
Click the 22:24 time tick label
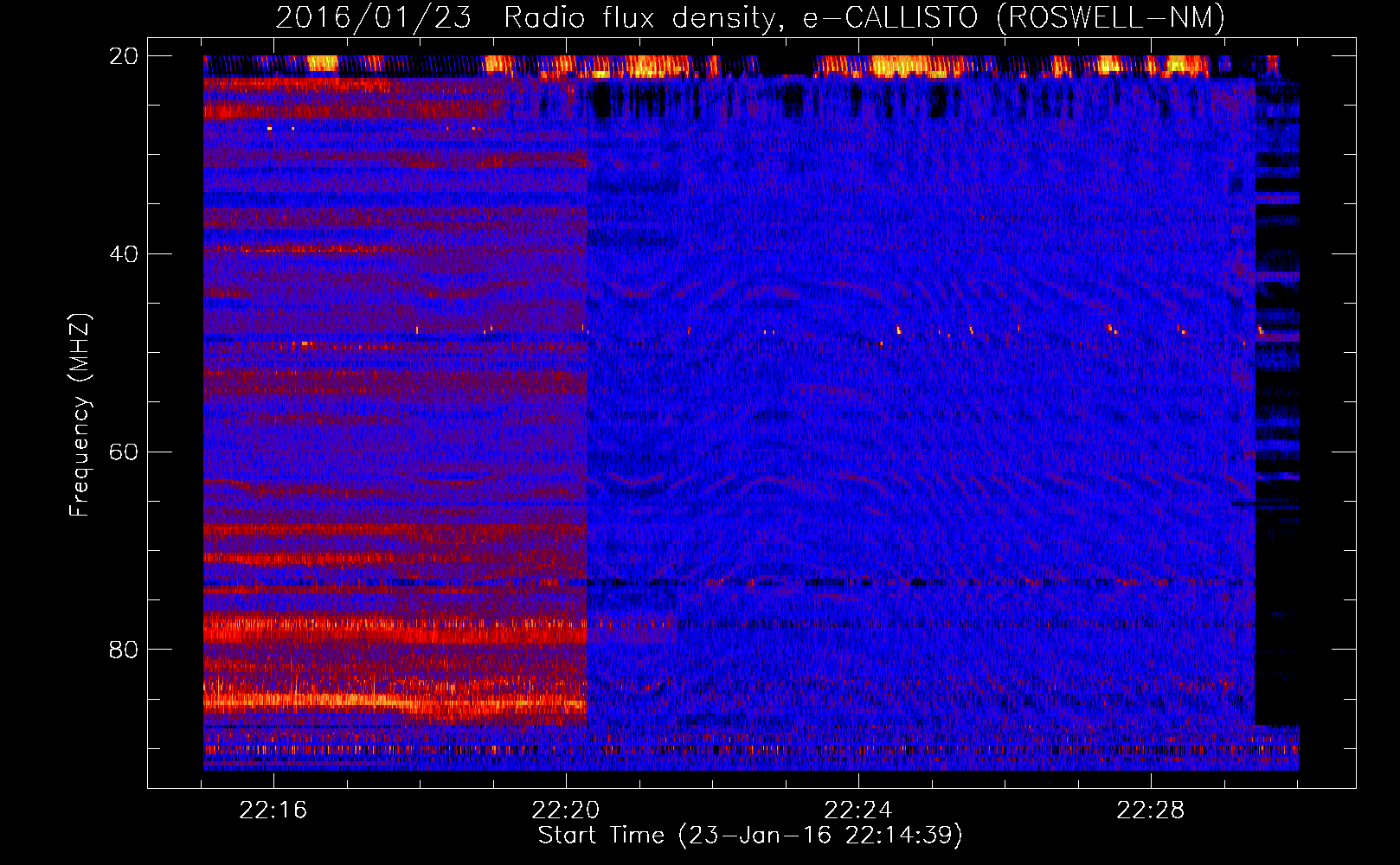[x=858, y=811]
